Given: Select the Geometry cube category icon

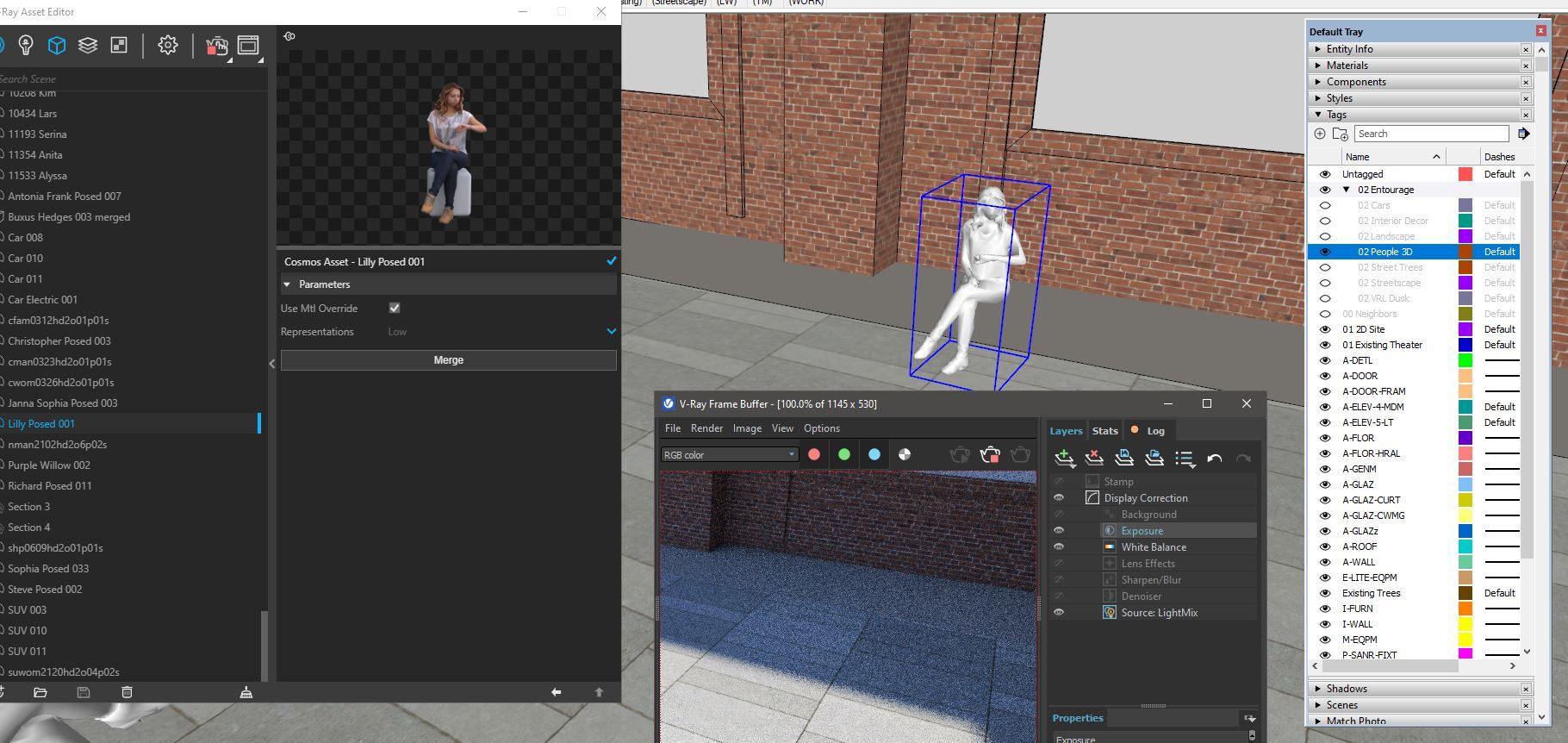Looking at the screenshot, I should coord(57,45).
